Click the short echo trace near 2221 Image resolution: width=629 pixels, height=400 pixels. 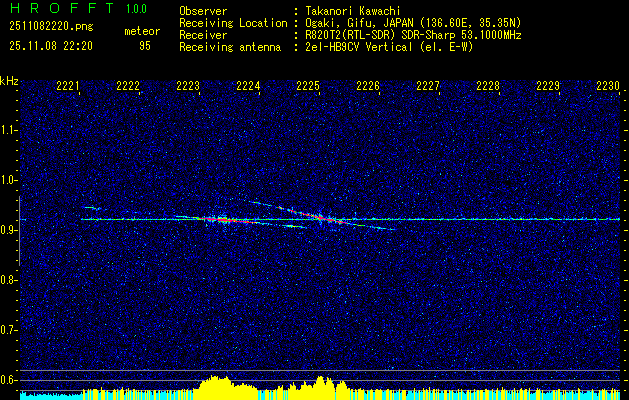92,208
